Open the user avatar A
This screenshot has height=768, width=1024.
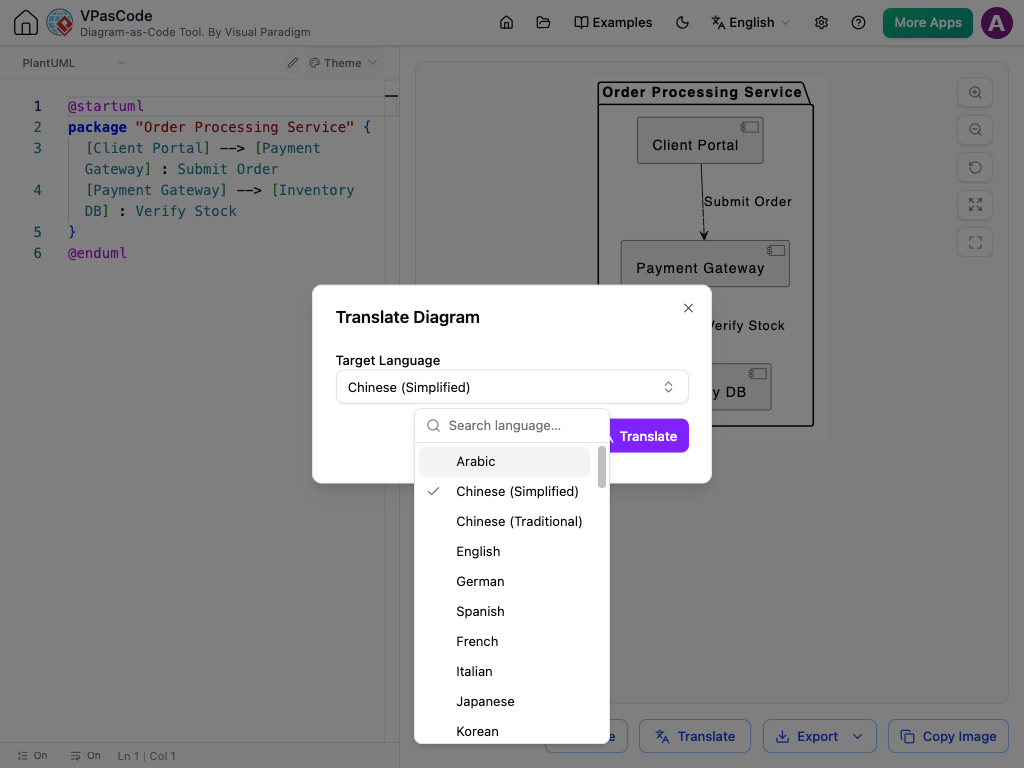(997, 23)
